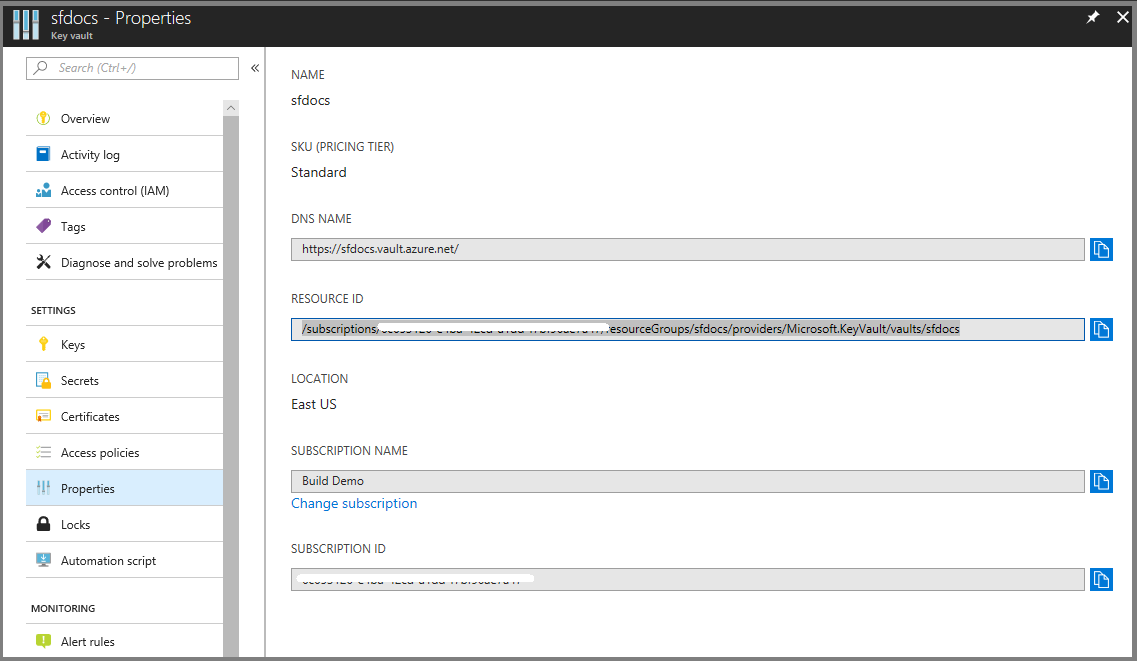
Task: Pin the Properties blade to dashboard
Action: [x=1092, y=17]
